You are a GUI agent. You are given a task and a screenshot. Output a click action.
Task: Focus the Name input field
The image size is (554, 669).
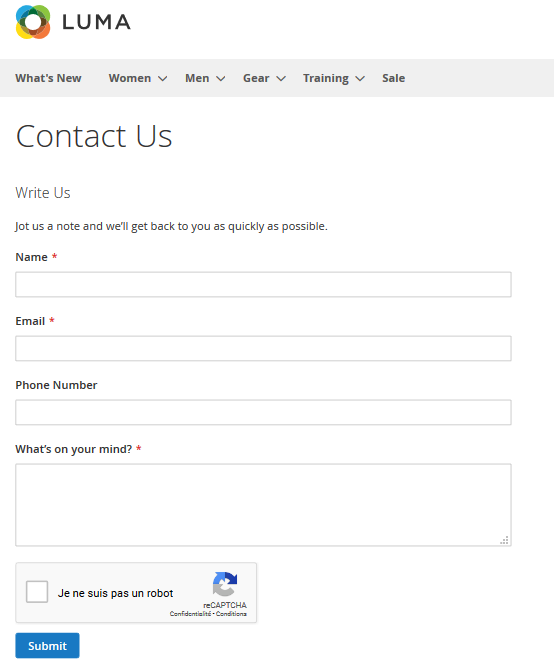pyautogui.click(x=263, y=284)
